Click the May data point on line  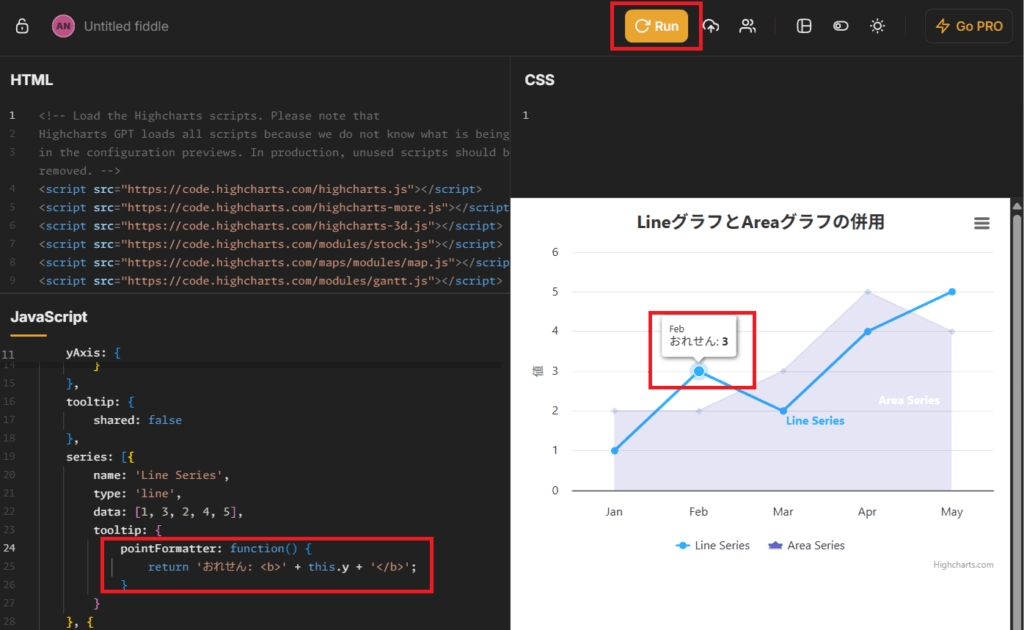coord(952,292)
